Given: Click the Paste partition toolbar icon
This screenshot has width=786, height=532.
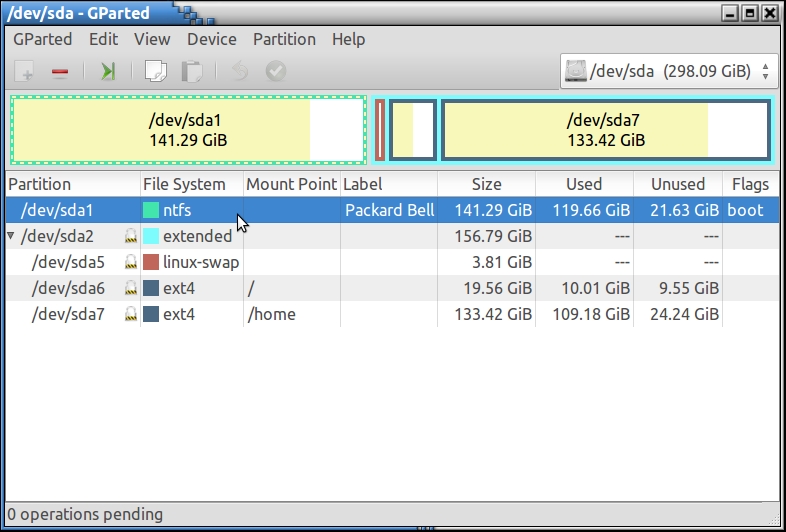Looking at the screenshot, I should (x=191, y=71).
